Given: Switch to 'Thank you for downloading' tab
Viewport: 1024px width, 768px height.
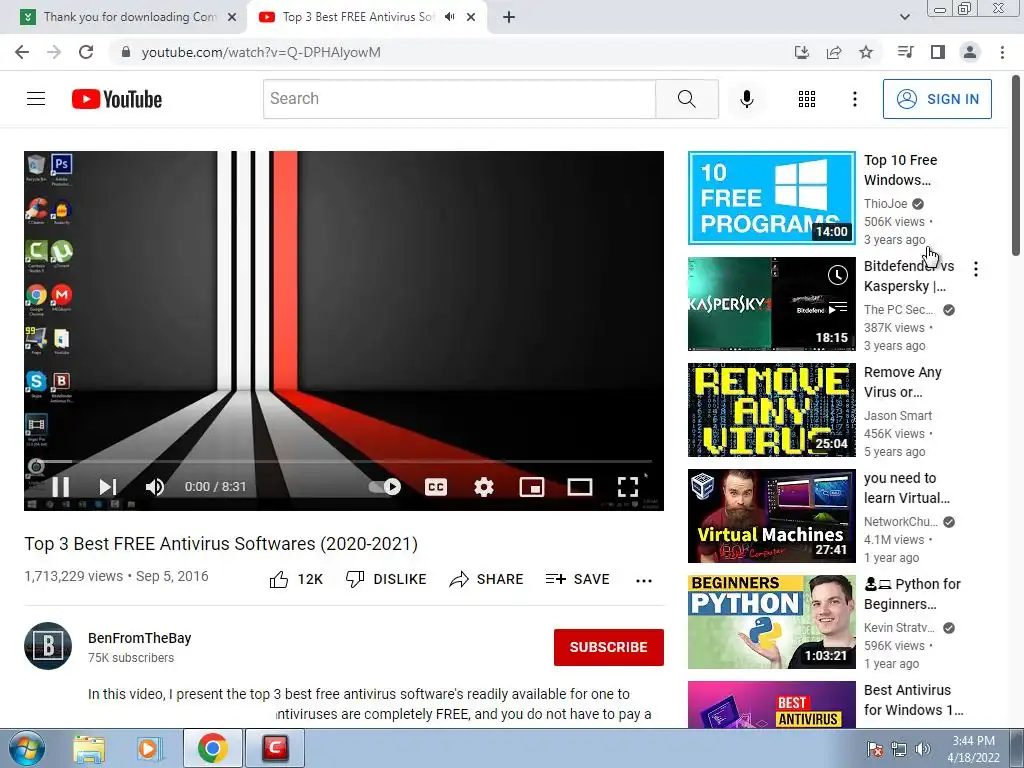Looking at the screenshot, I should point(130,17).
